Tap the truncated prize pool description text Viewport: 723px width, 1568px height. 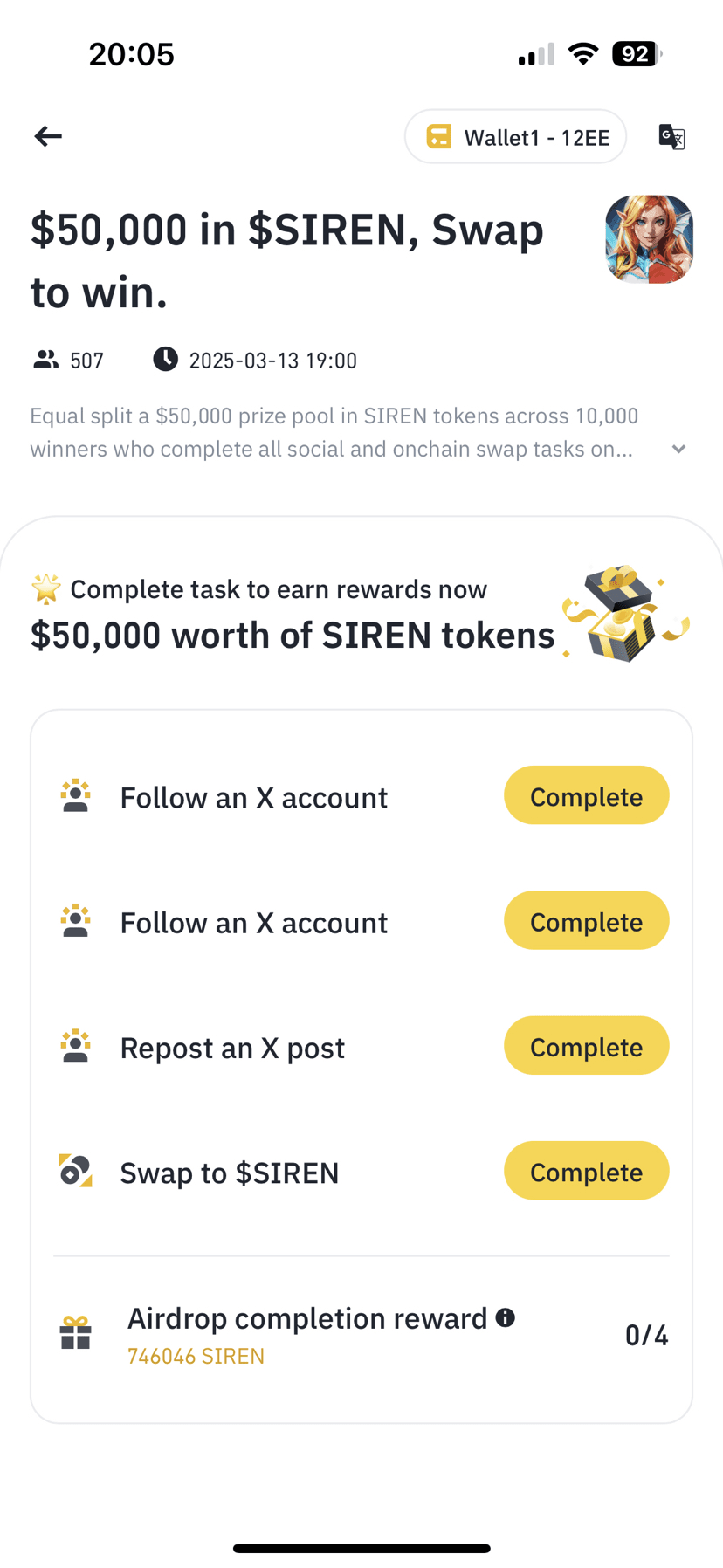(x=334, y=432)
